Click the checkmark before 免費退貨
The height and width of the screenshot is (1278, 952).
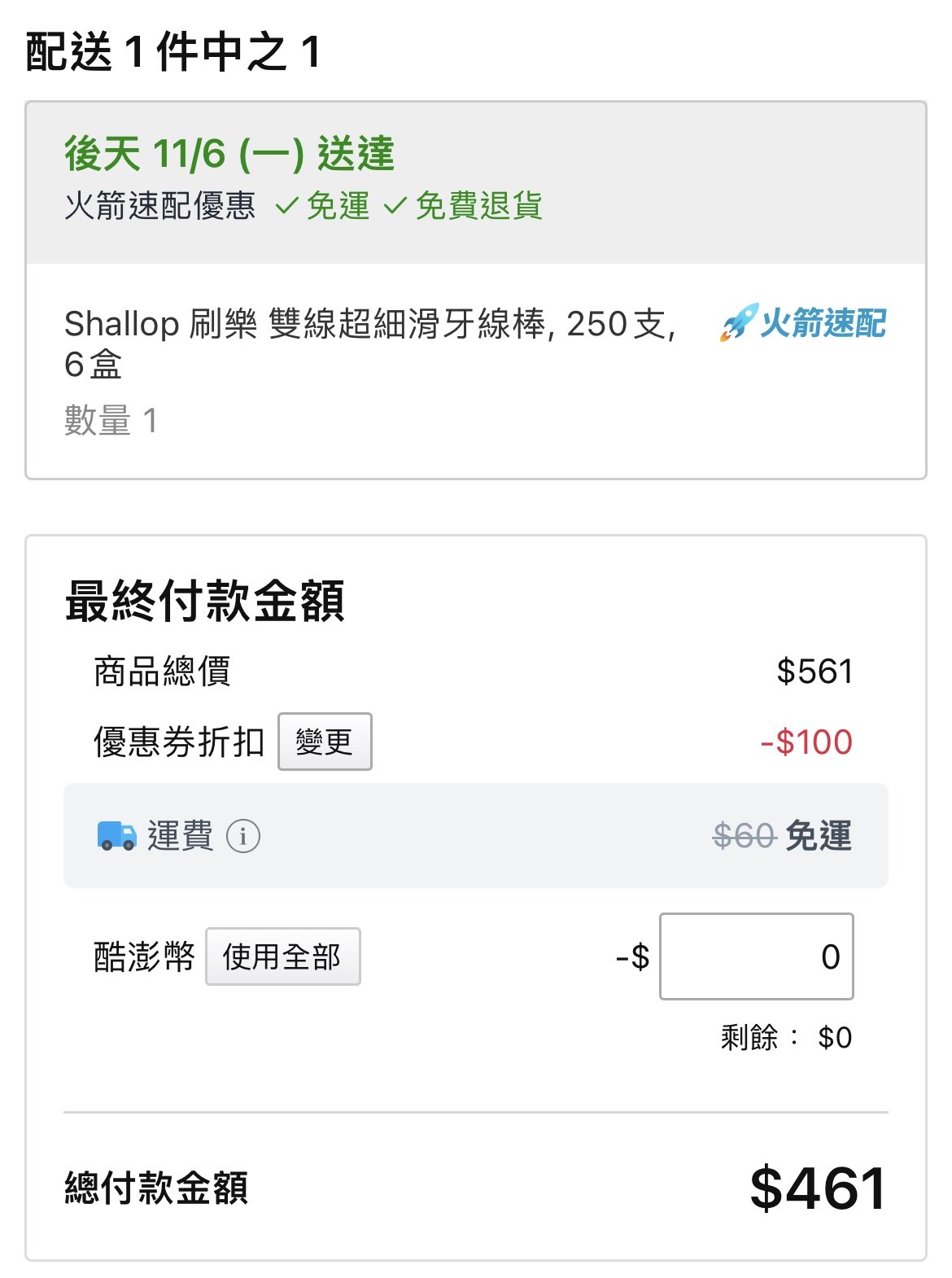coord(395,206)
